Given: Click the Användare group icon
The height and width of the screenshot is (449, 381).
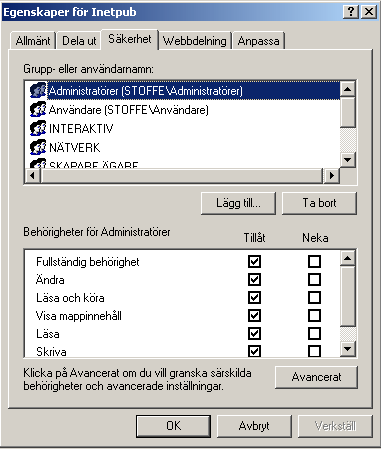Looking at the screenshot, I should [x=38, y=109].
